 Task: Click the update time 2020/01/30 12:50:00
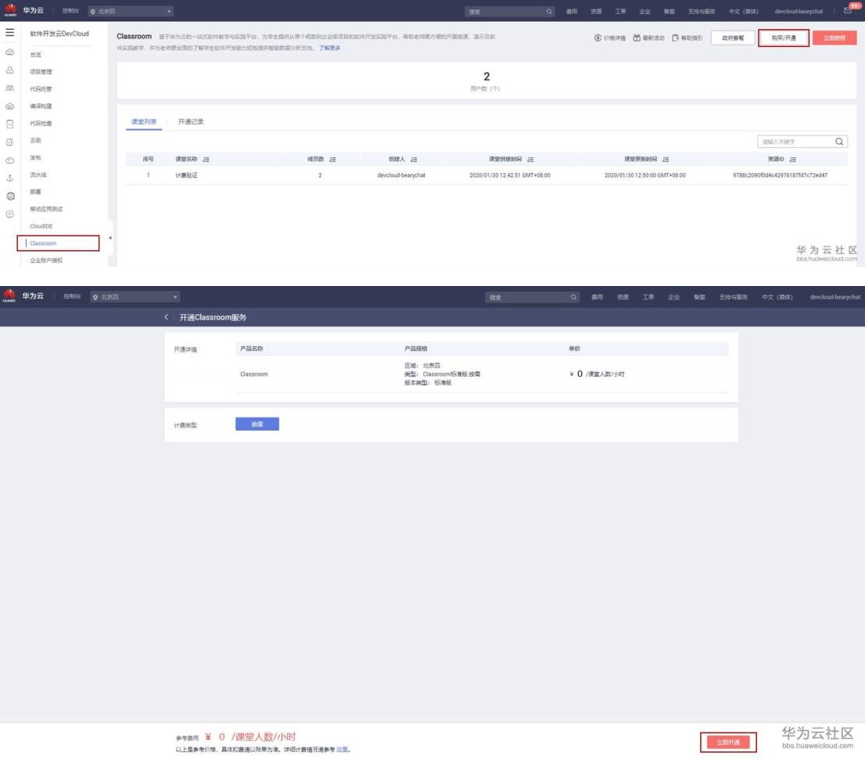pos(645,175)
